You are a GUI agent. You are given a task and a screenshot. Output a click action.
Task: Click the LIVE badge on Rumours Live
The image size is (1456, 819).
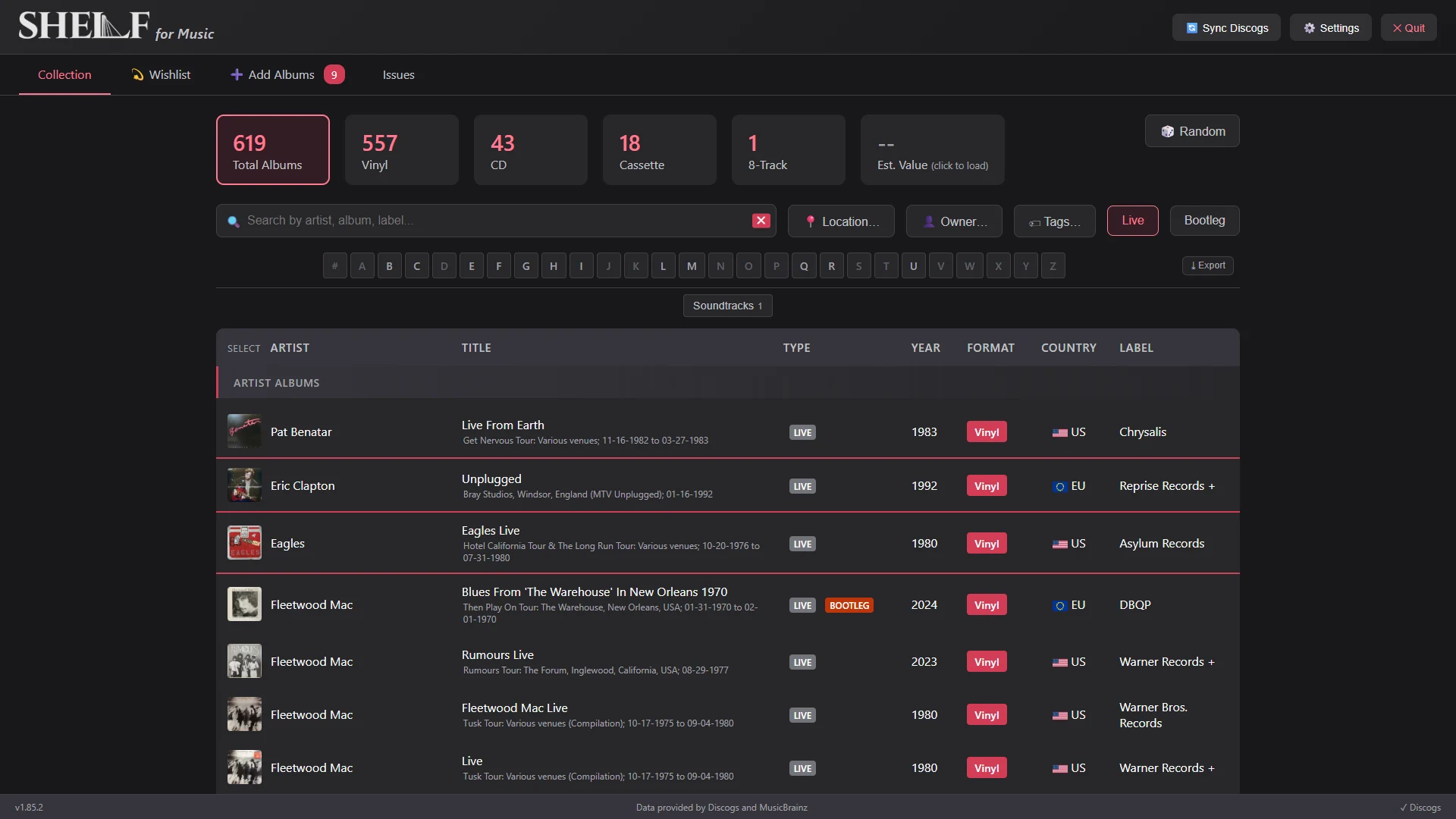tap(802, 662)
